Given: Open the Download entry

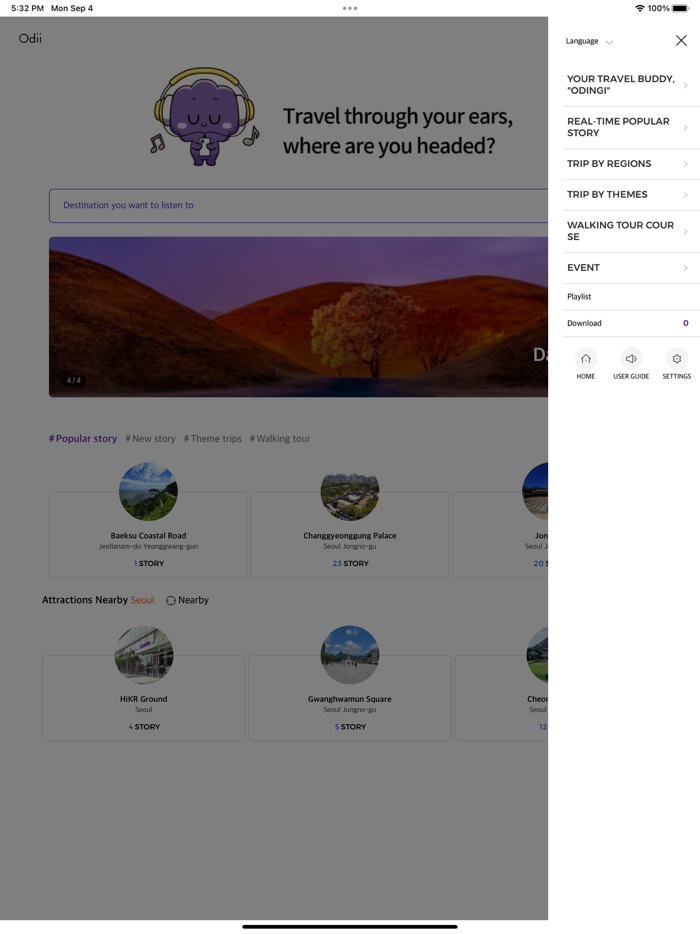Looking at the screenshot, I should pyautogui.click(x=631, y=323).
